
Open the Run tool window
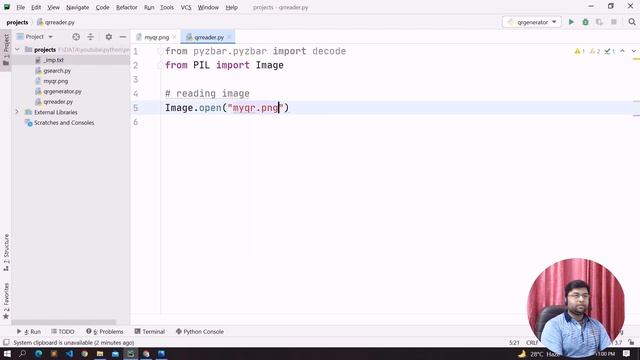[x=29, y=331]
